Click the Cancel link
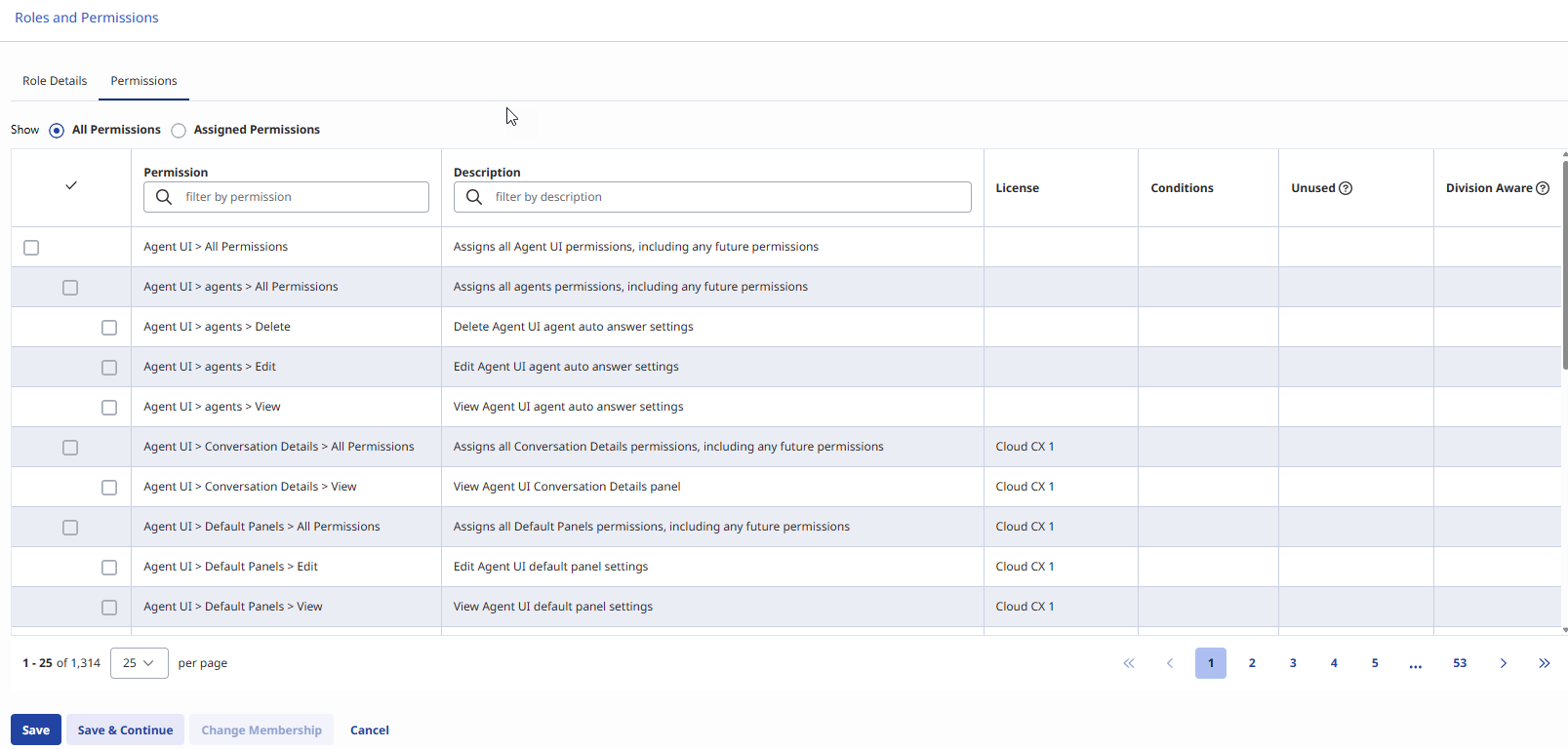 (369, 730)
